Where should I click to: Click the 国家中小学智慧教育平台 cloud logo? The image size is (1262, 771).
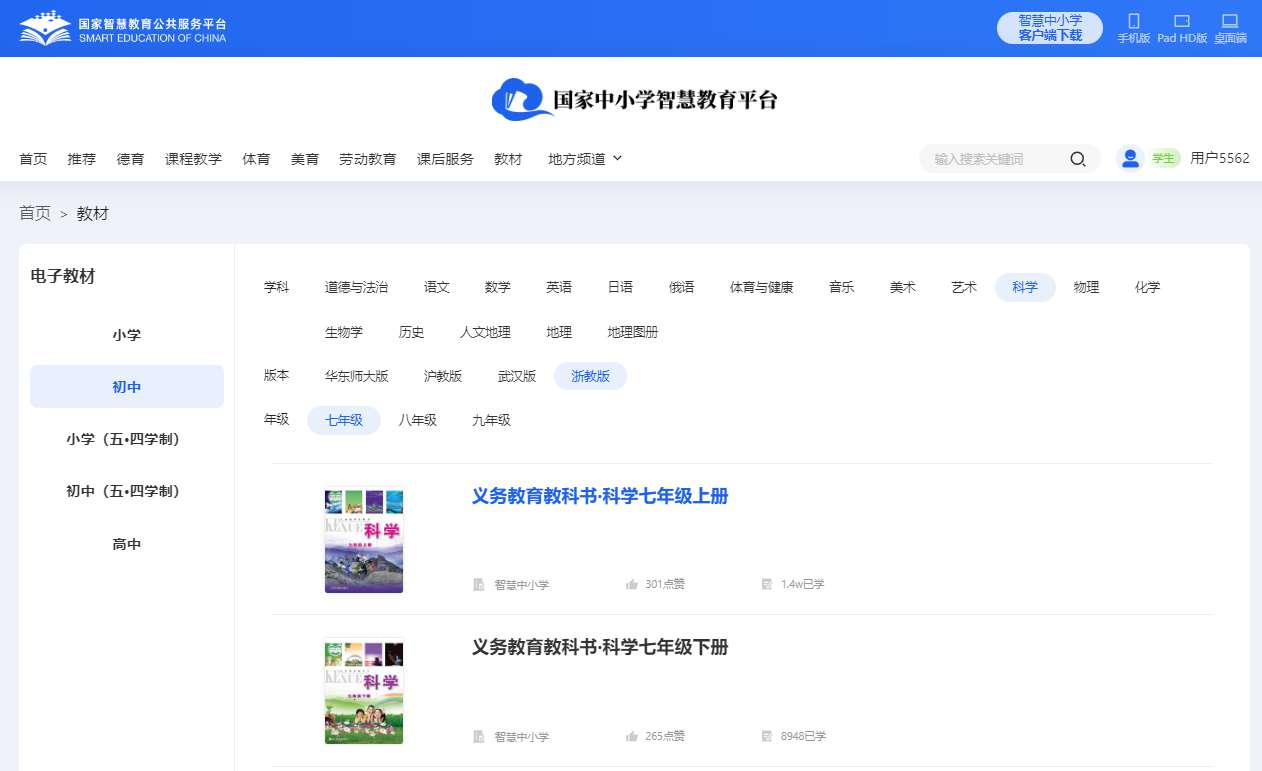pyautogui.click(x=634, y=100)
